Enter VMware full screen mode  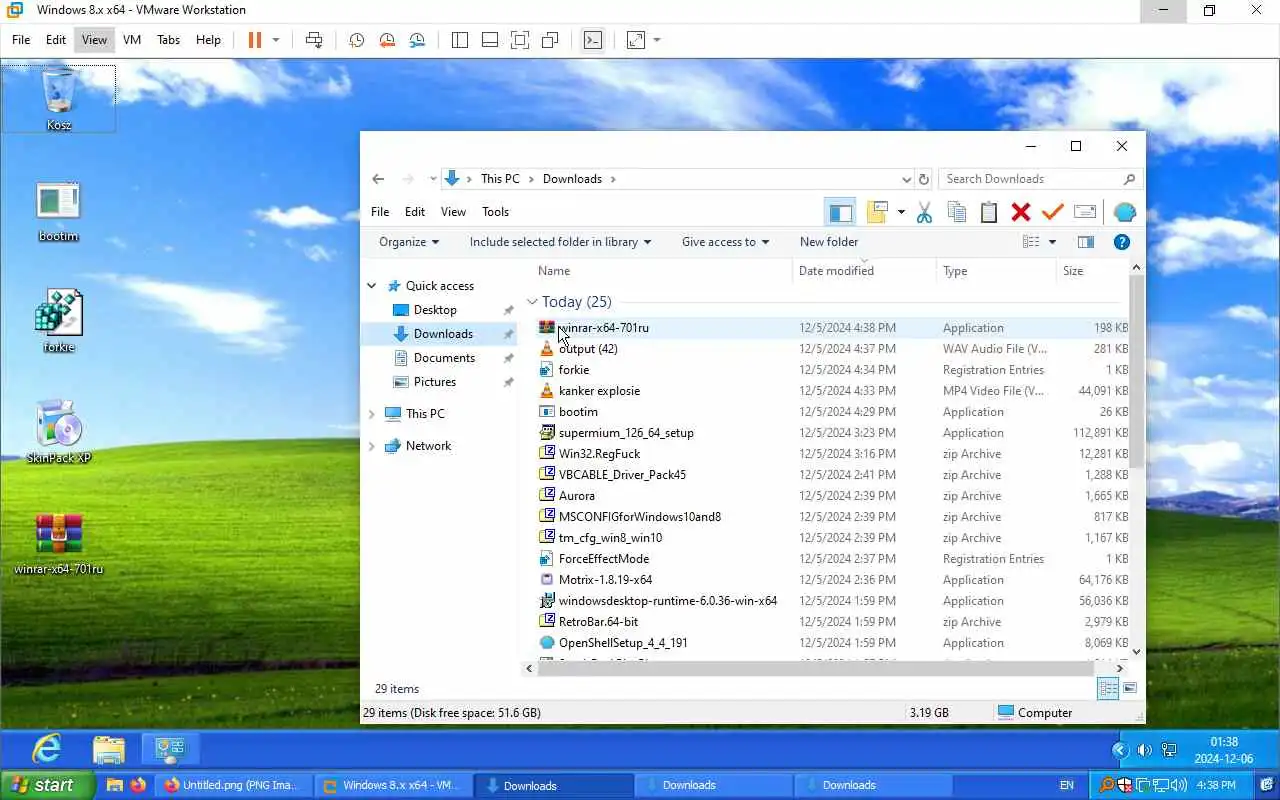tap(520, 40)
